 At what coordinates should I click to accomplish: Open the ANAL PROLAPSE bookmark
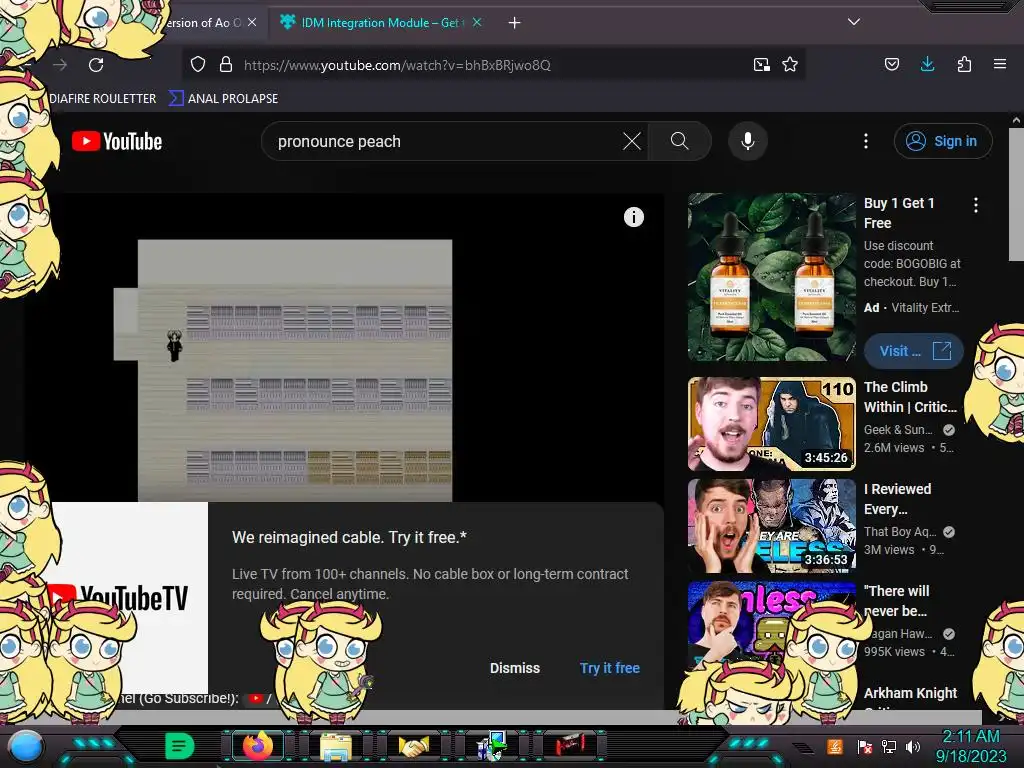[x=223, y=99]
